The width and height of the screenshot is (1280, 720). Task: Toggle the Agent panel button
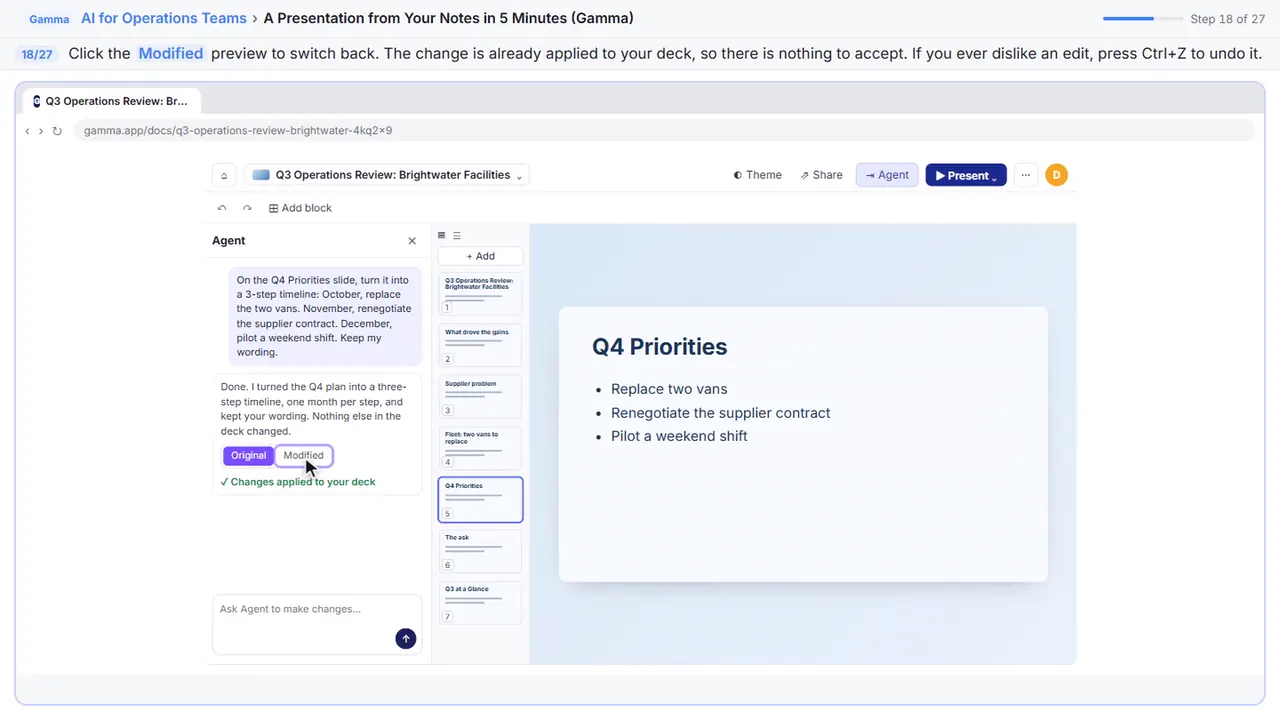(x=887, y=175)
